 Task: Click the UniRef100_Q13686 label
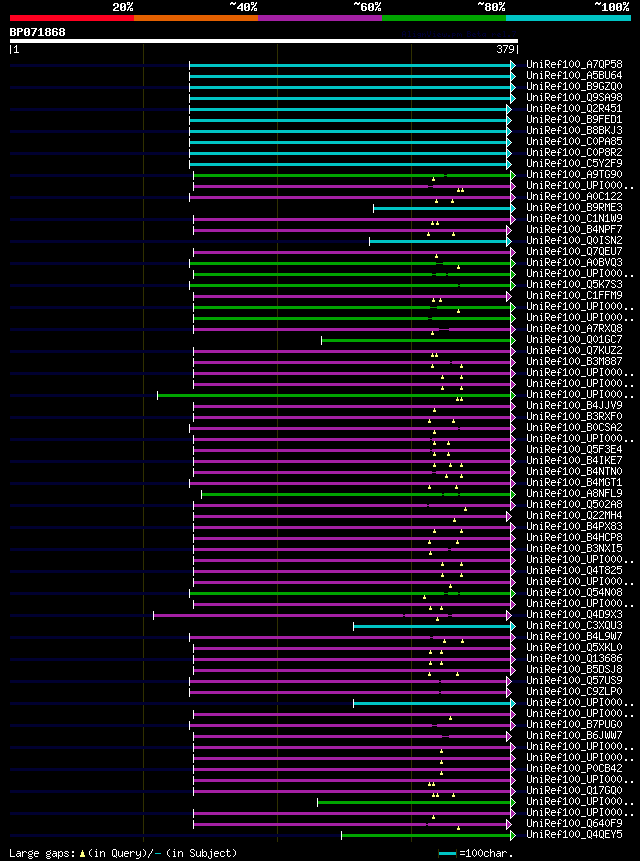[x=574, y=658]
